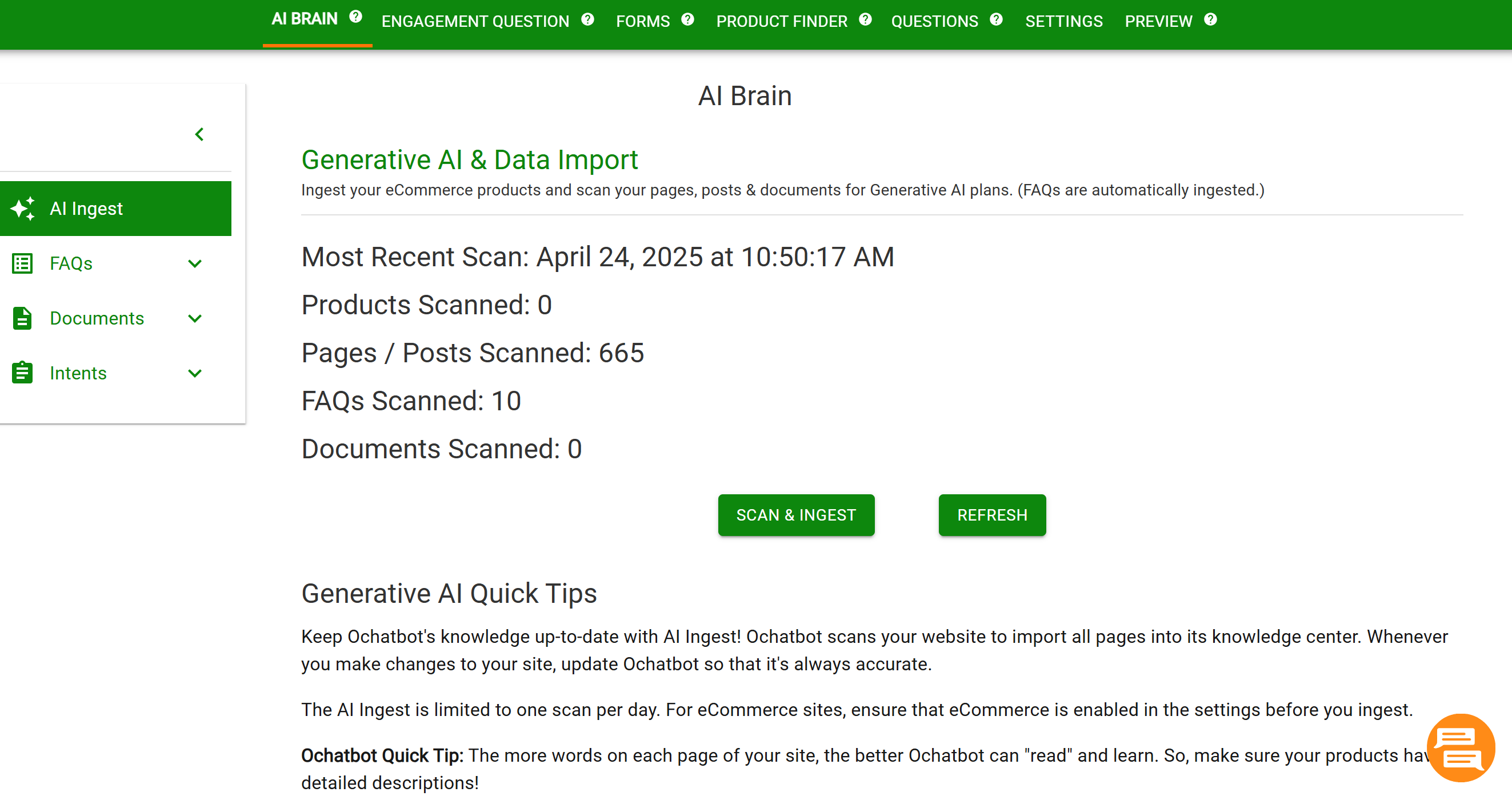Expand the Intents section chevron

[x=195, y=373]
